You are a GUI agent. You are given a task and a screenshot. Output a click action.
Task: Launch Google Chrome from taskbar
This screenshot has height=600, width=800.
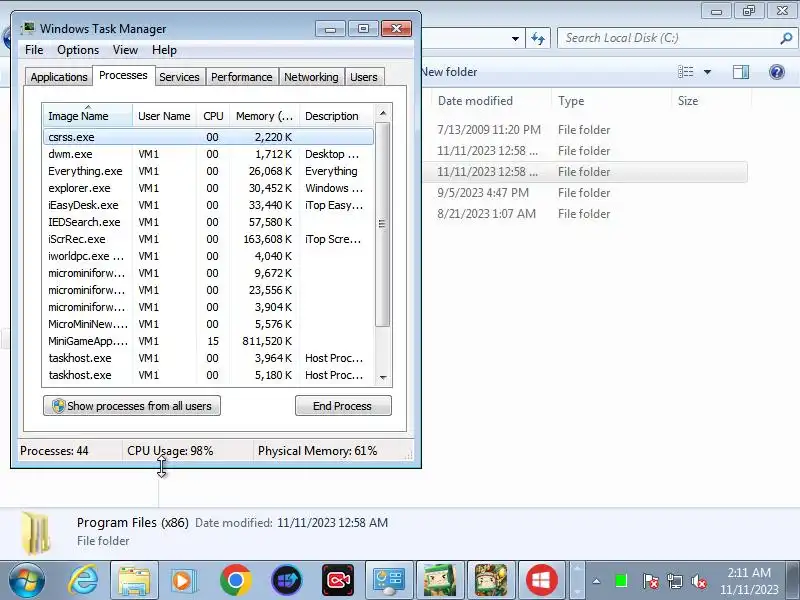[235, 580]
